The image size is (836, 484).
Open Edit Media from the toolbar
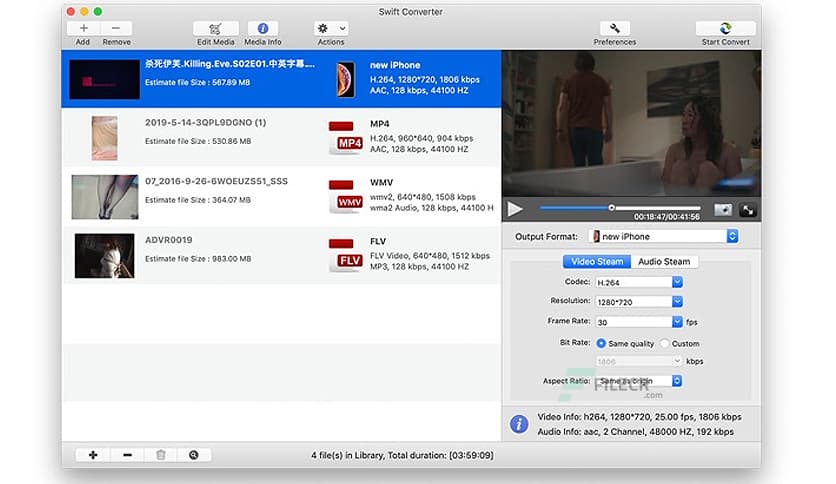[215, 28]
